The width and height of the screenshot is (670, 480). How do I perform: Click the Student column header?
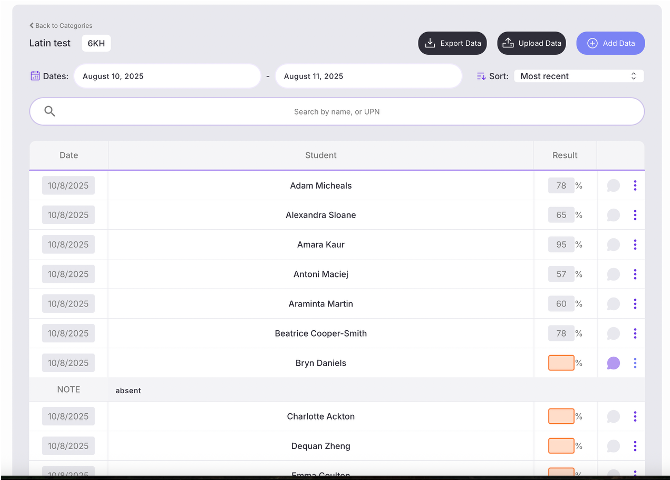[320, 155]
